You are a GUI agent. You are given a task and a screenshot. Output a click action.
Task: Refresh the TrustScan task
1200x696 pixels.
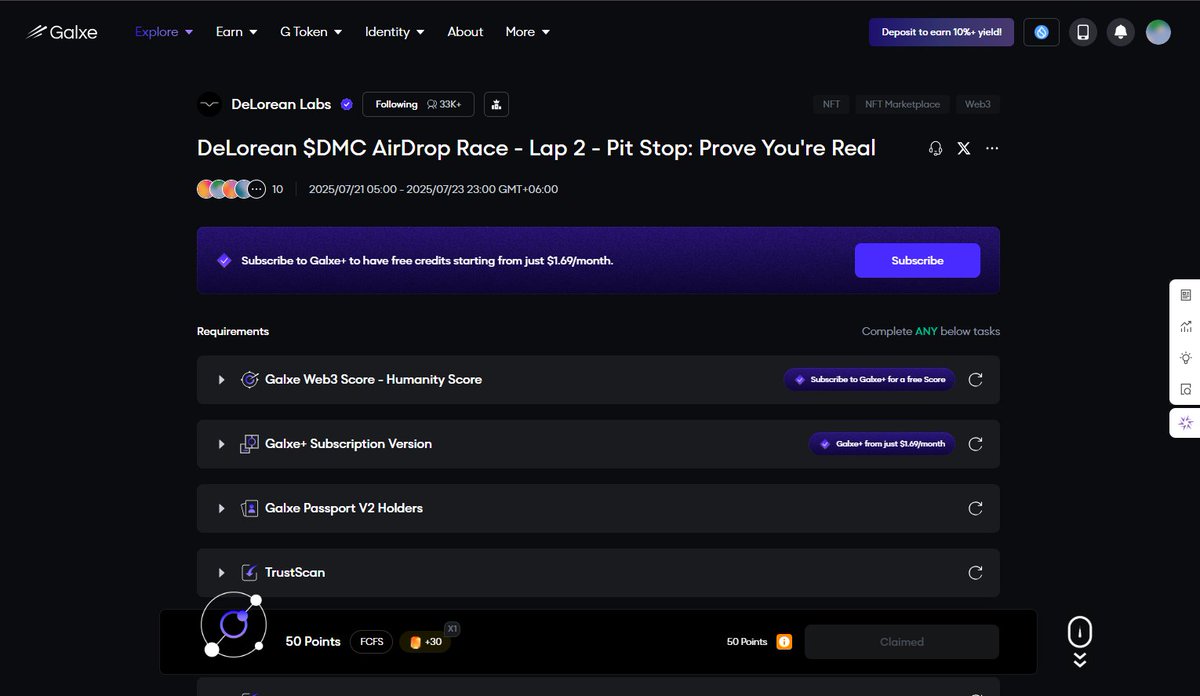click(976, 572)
